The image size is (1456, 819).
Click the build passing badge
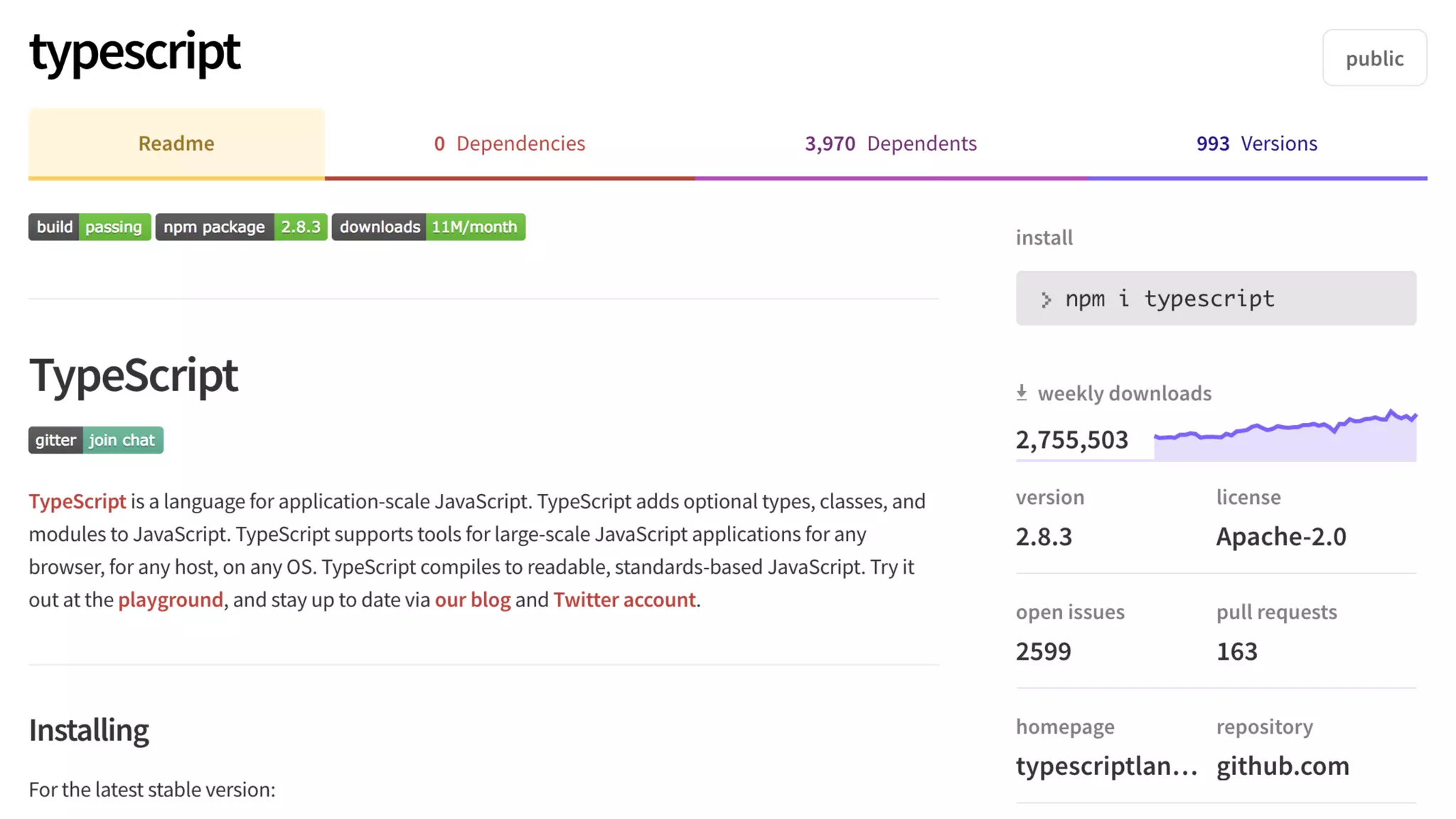tap(90, 227)
